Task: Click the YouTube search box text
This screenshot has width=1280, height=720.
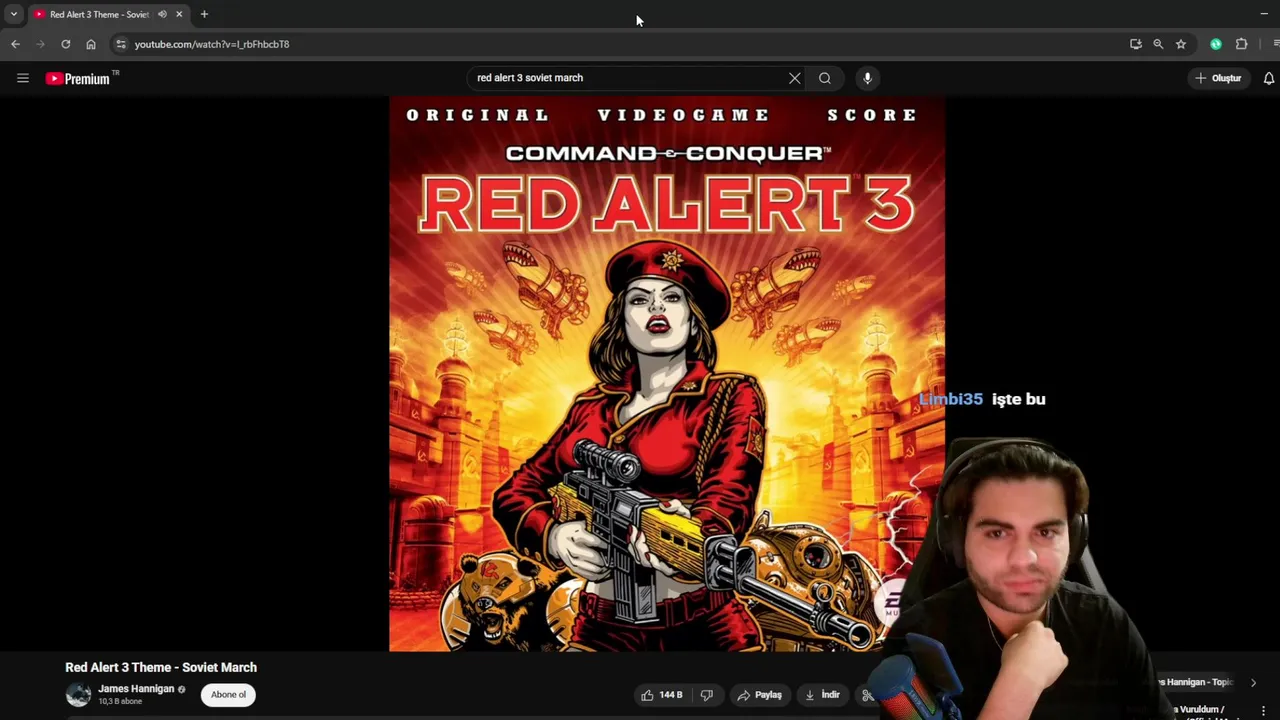Action: 530,78
